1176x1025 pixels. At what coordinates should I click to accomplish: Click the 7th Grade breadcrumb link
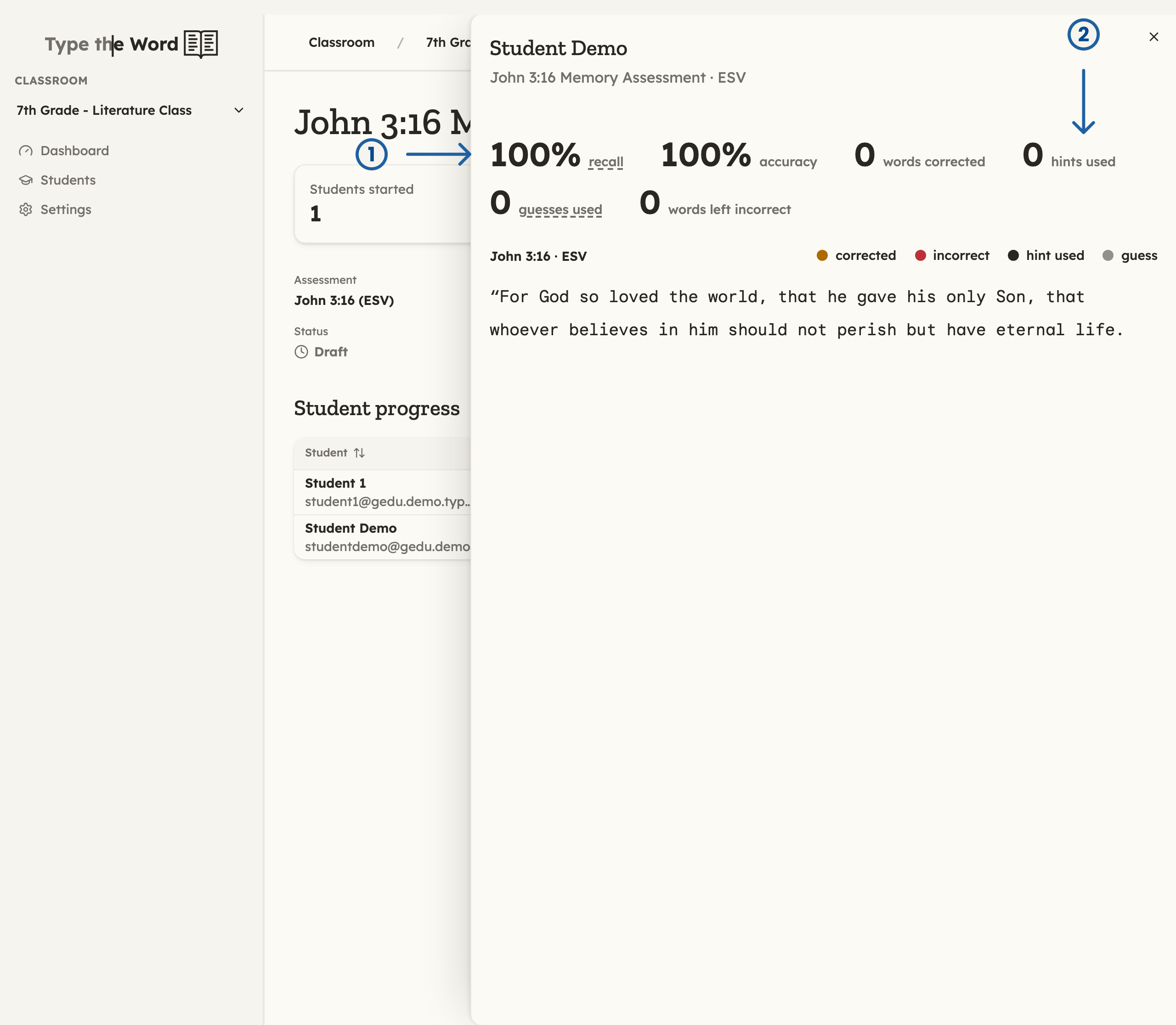tap(448, 42)
